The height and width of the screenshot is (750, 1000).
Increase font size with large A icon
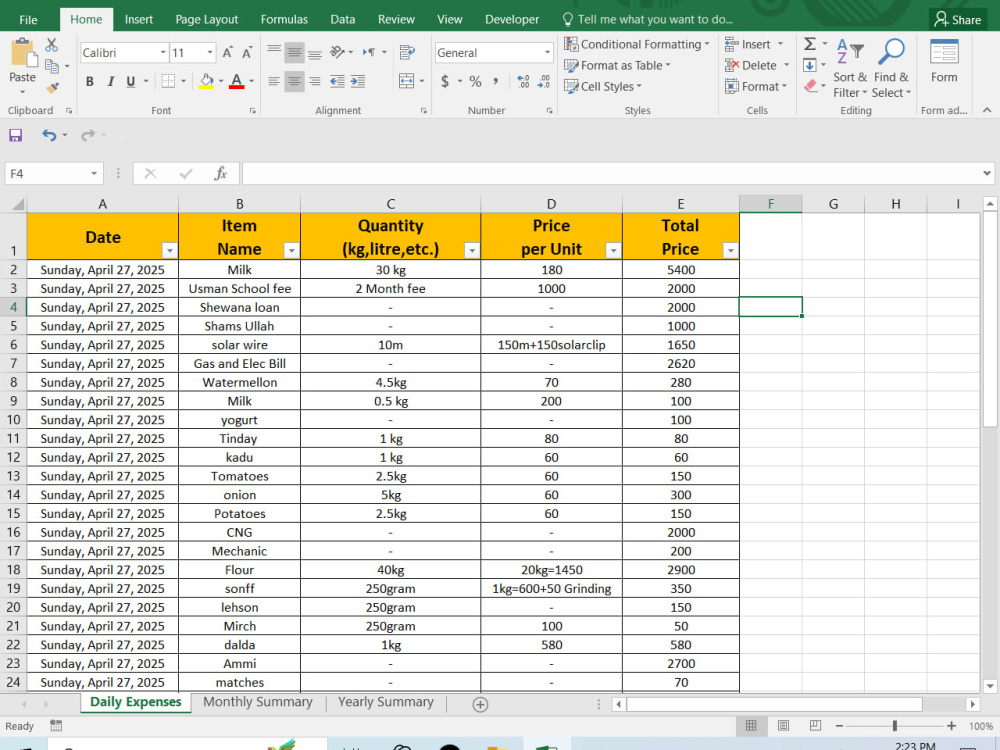(227, 53)
